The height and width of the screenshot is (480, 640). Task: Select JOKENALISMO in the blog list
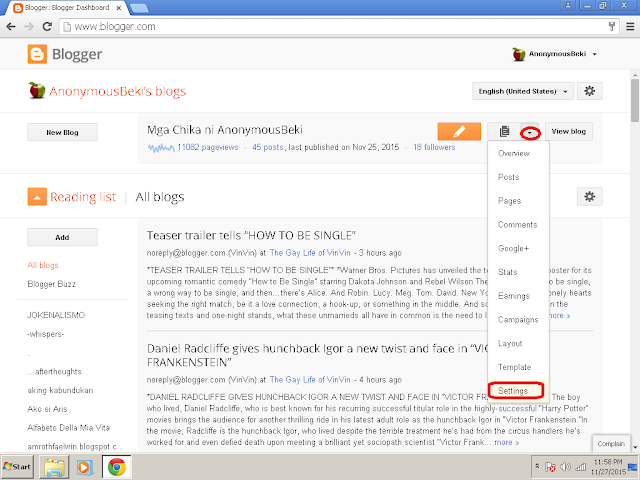56,315
